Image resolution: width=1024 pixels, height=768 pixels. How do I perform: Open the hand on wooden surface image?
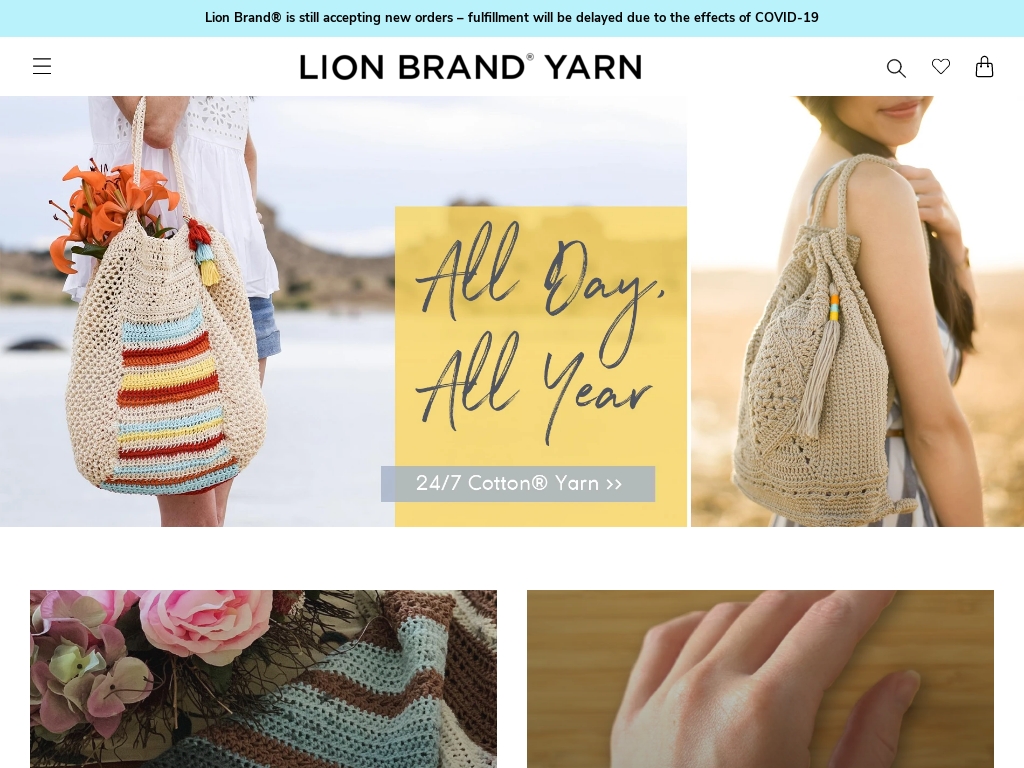[760, 679]
